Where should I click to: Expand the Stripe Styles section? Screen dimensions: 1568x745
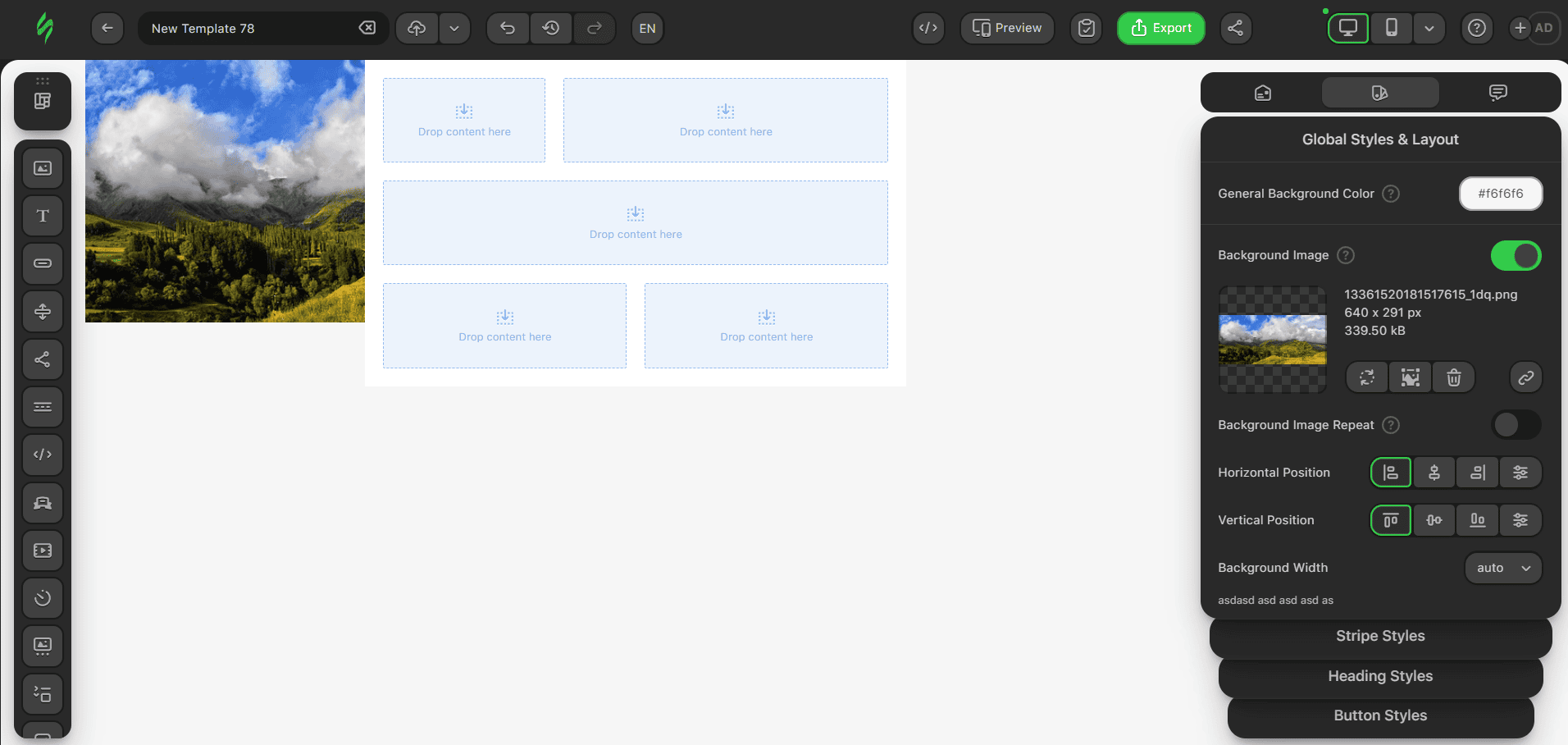click(x=1380, y=636)
